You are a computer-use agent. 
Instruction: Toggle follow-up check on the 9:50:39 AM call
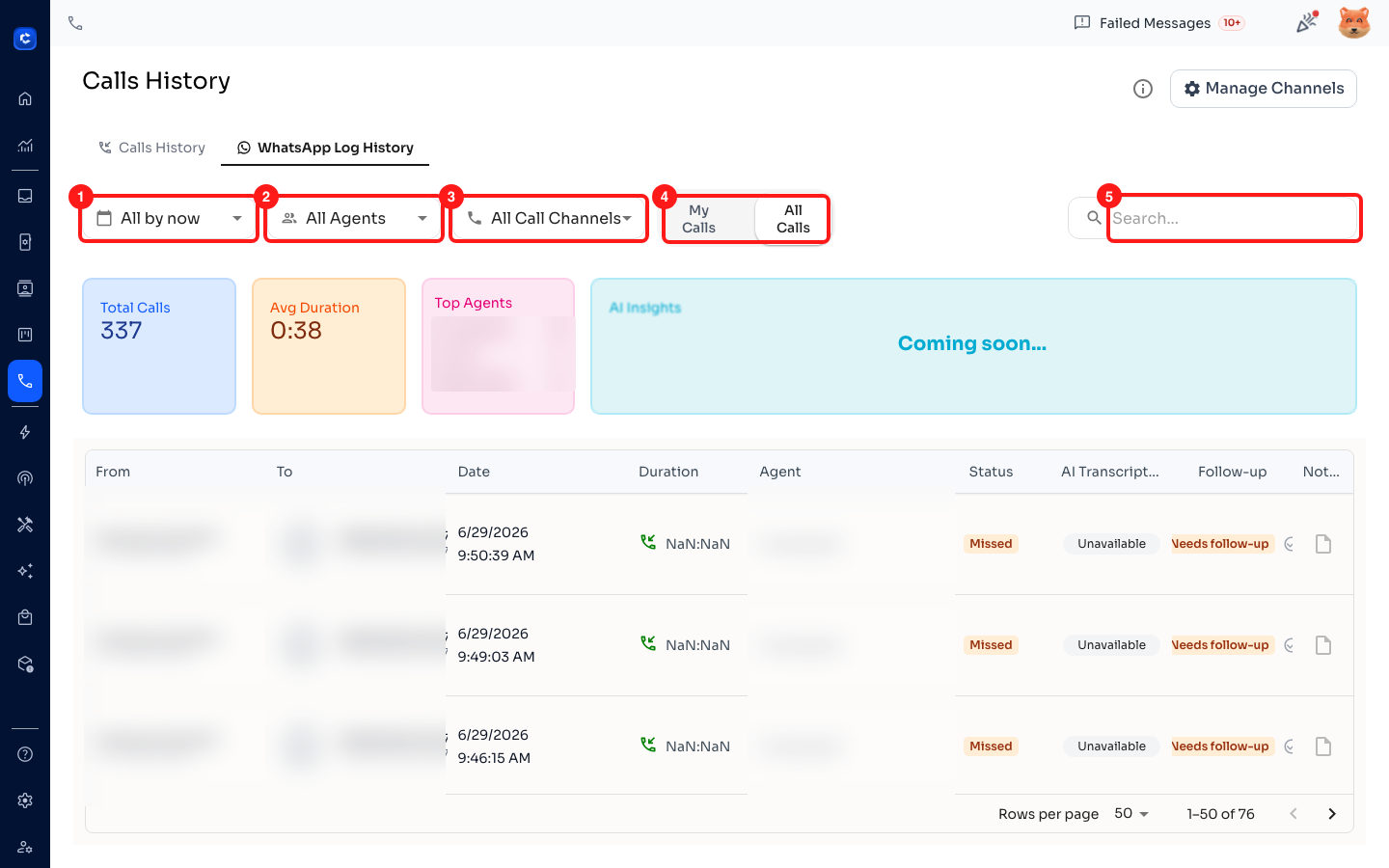point(1290,544)
